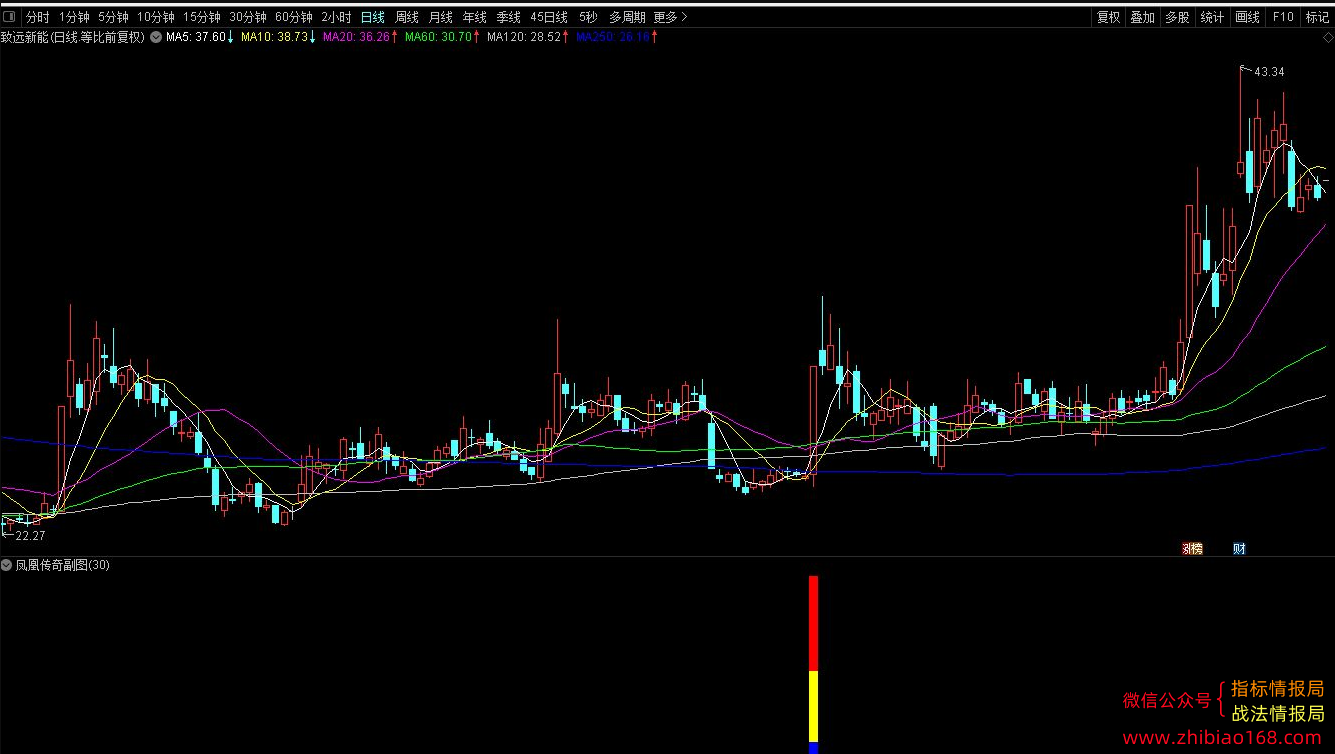The height and width of the screenshot is (754, 1335).
Task: Click the diamond icon under 标记
Action: click(x=1327, y=37)
